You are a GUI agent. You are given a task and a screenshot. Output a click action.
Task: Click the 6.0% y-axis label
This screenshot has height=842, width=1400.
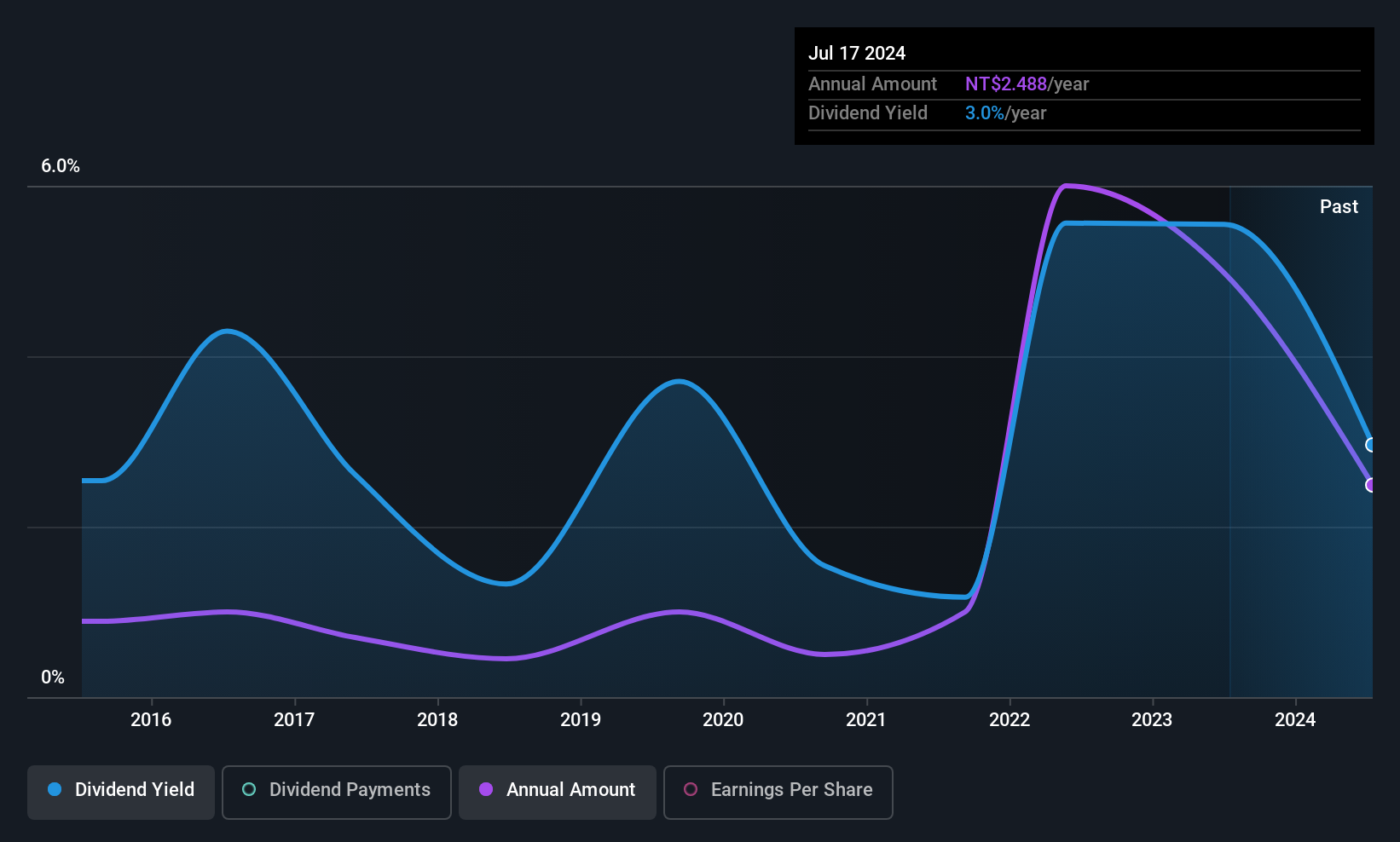pos(61,166)
